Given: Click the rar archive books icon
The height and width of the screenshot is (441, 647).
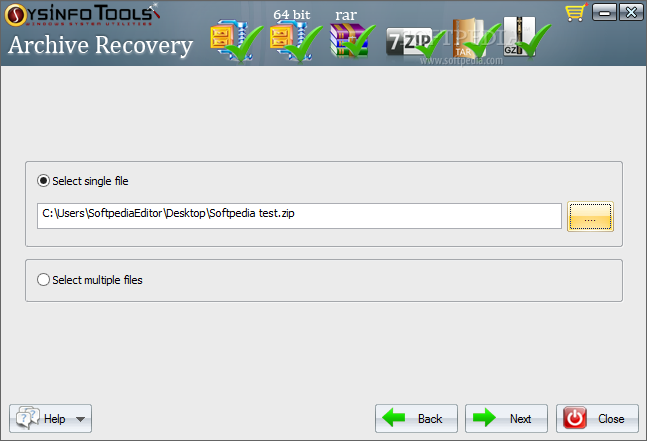Looking at the screenshot, I should click(x=352, y=41).
